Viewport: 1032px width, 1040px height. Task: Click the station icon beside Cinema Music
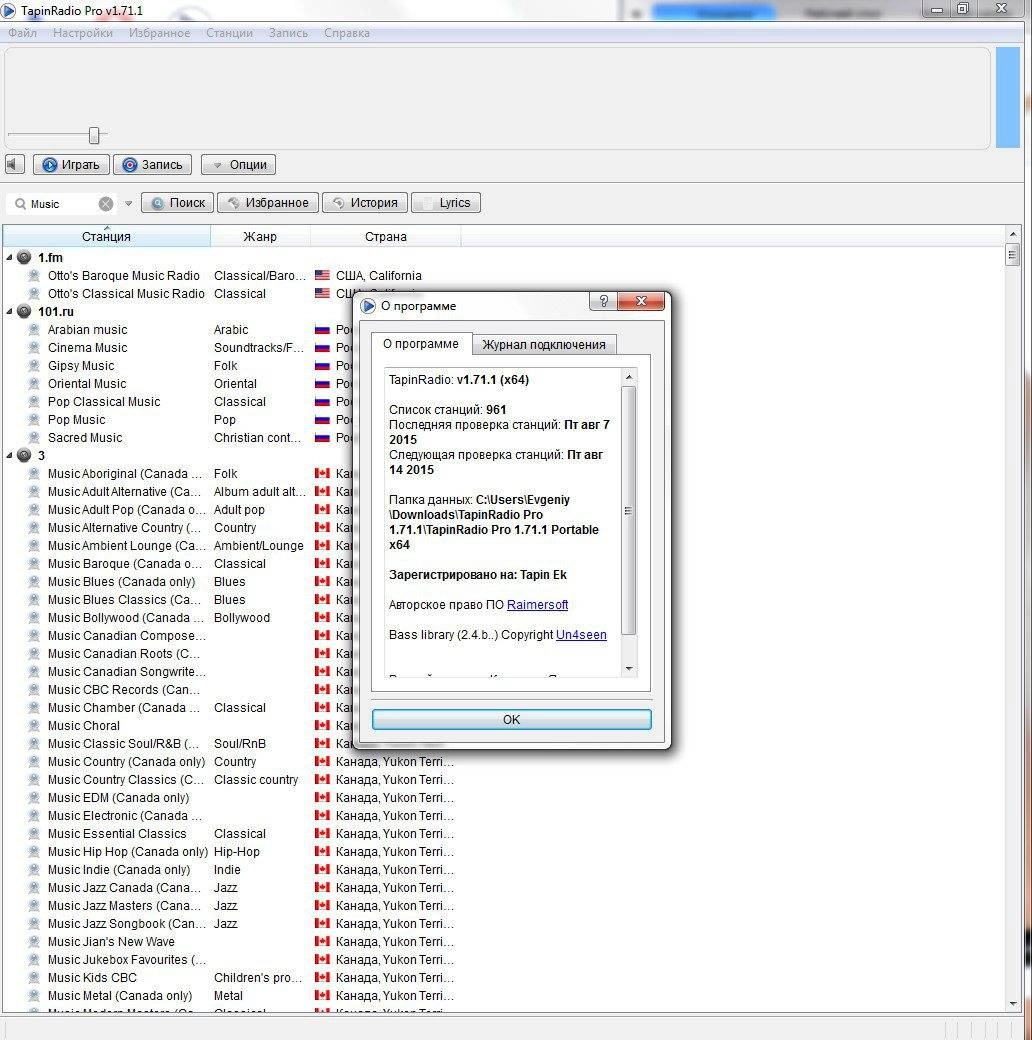pyautogui.click(x=34, y=348)
